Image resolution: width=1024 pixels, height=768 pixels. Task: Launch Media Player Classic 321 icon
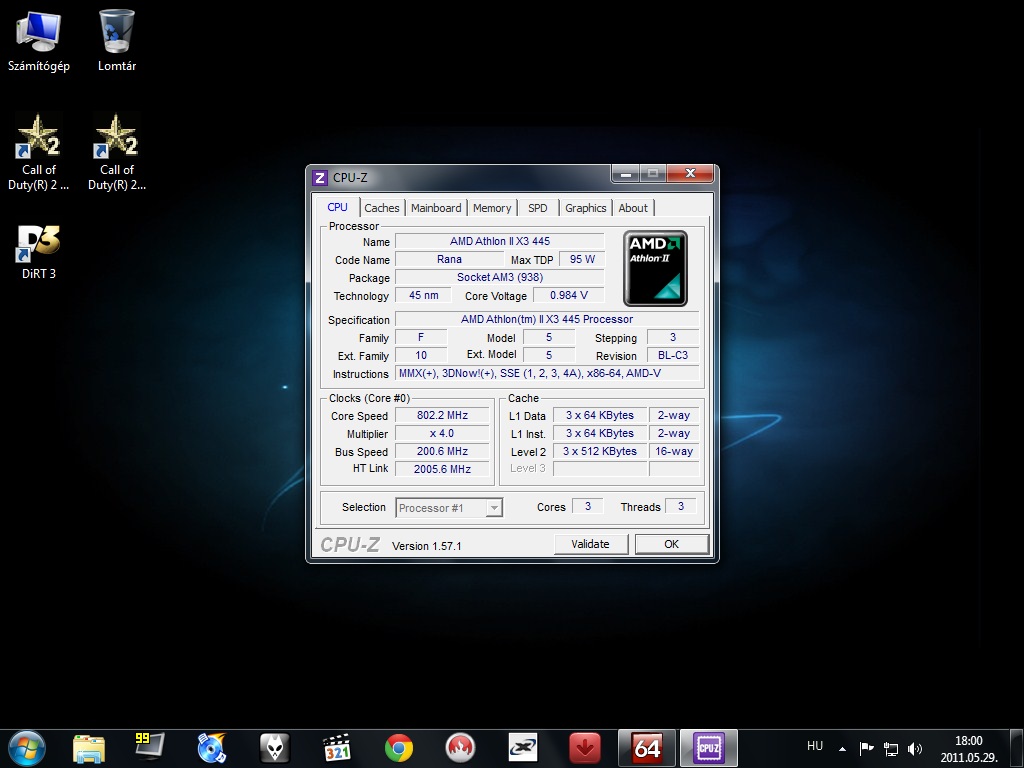click(337, 748)
